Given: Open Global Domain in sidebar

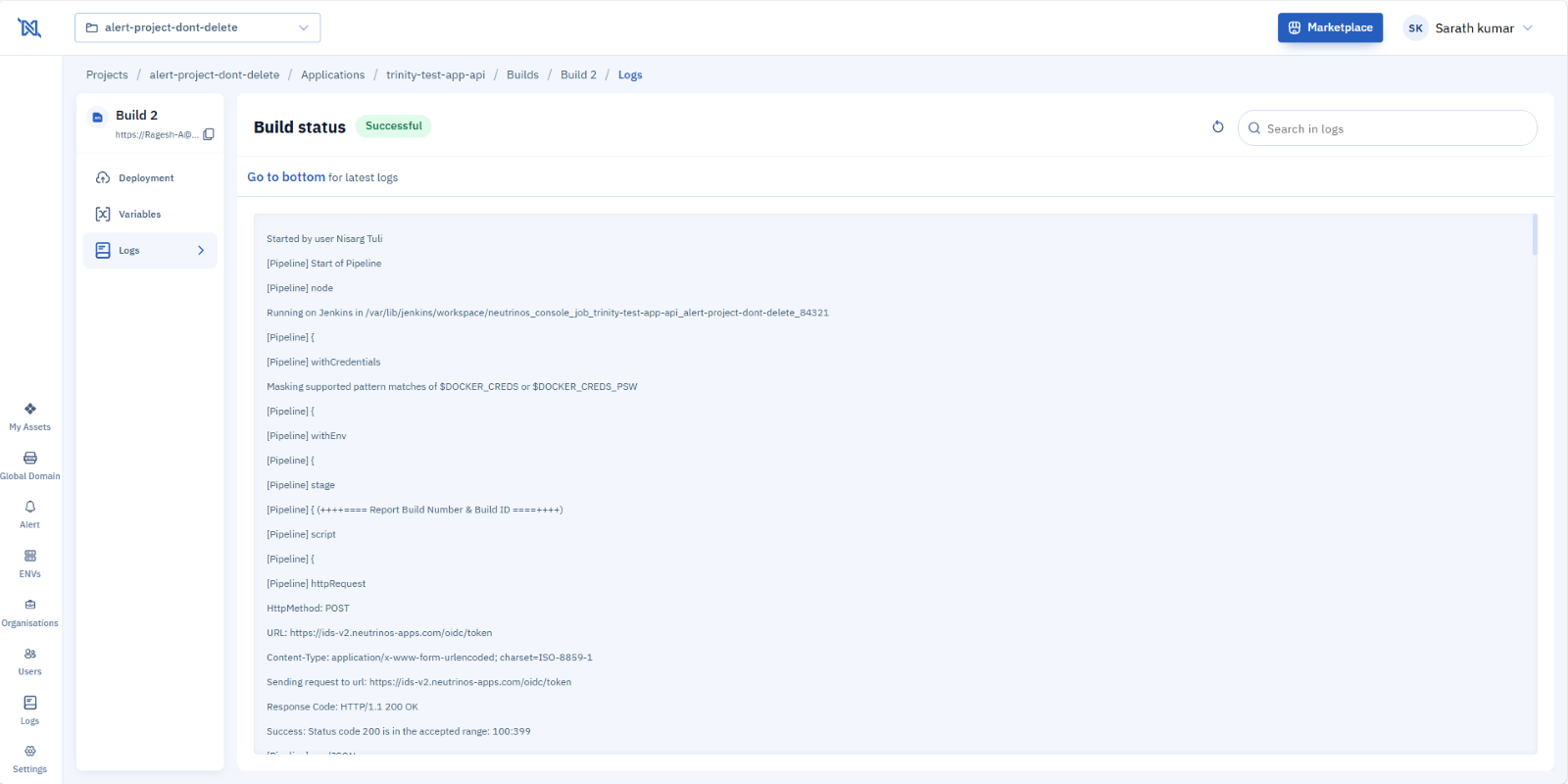Looking at the screenshot, I should (30, 465).
